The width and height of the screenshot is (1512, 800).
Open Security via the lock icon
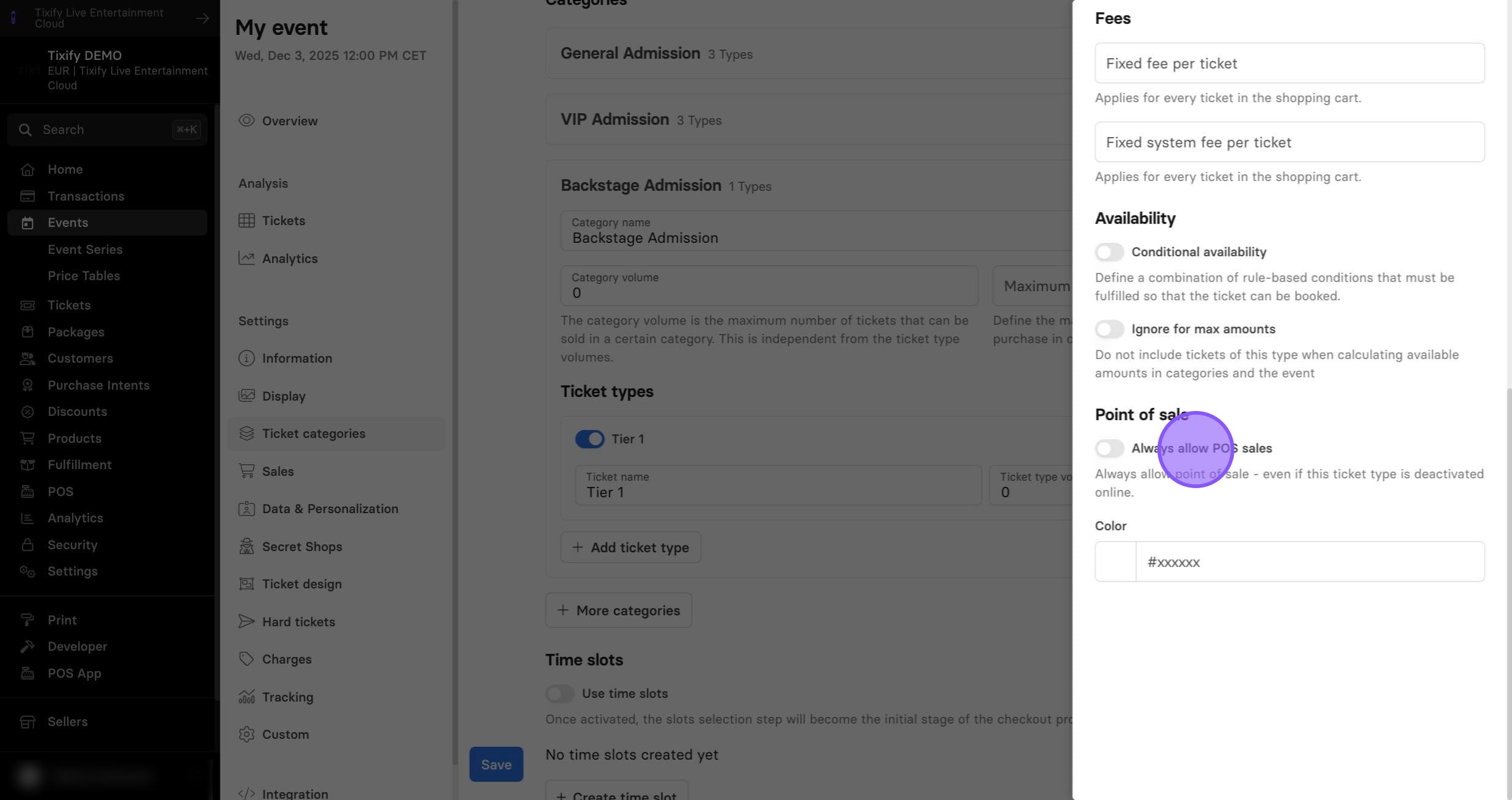tap(27, 545)
